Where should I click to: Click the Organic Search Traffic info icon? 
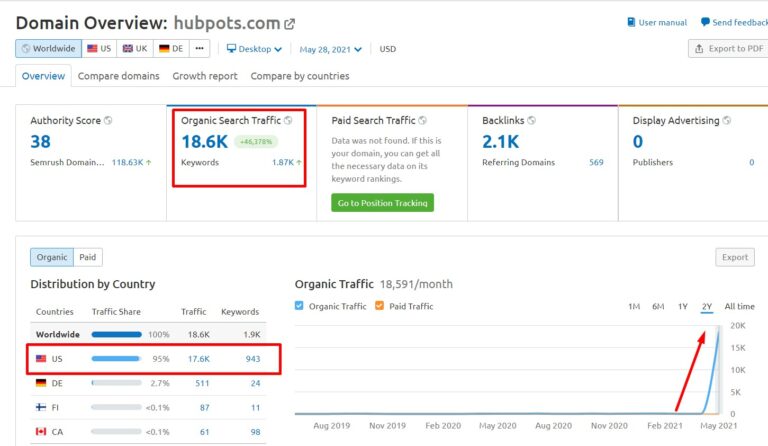coord(288,121)
